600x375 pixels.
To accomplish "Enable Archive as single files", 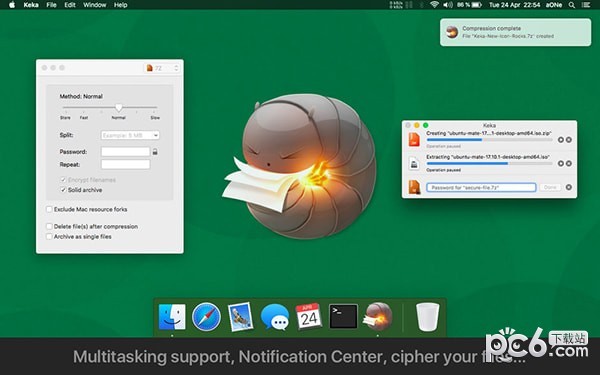I will point(49,236).
